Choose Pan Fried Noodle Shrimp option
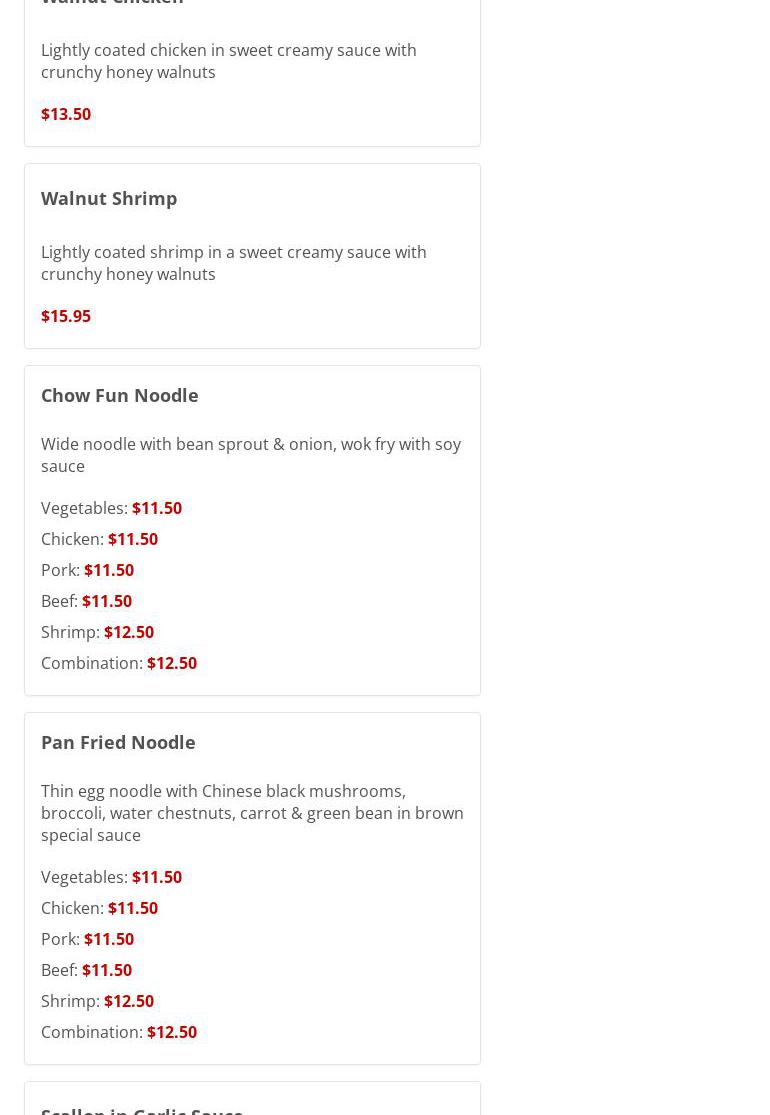770x1115 pixels. point(97,1001)
